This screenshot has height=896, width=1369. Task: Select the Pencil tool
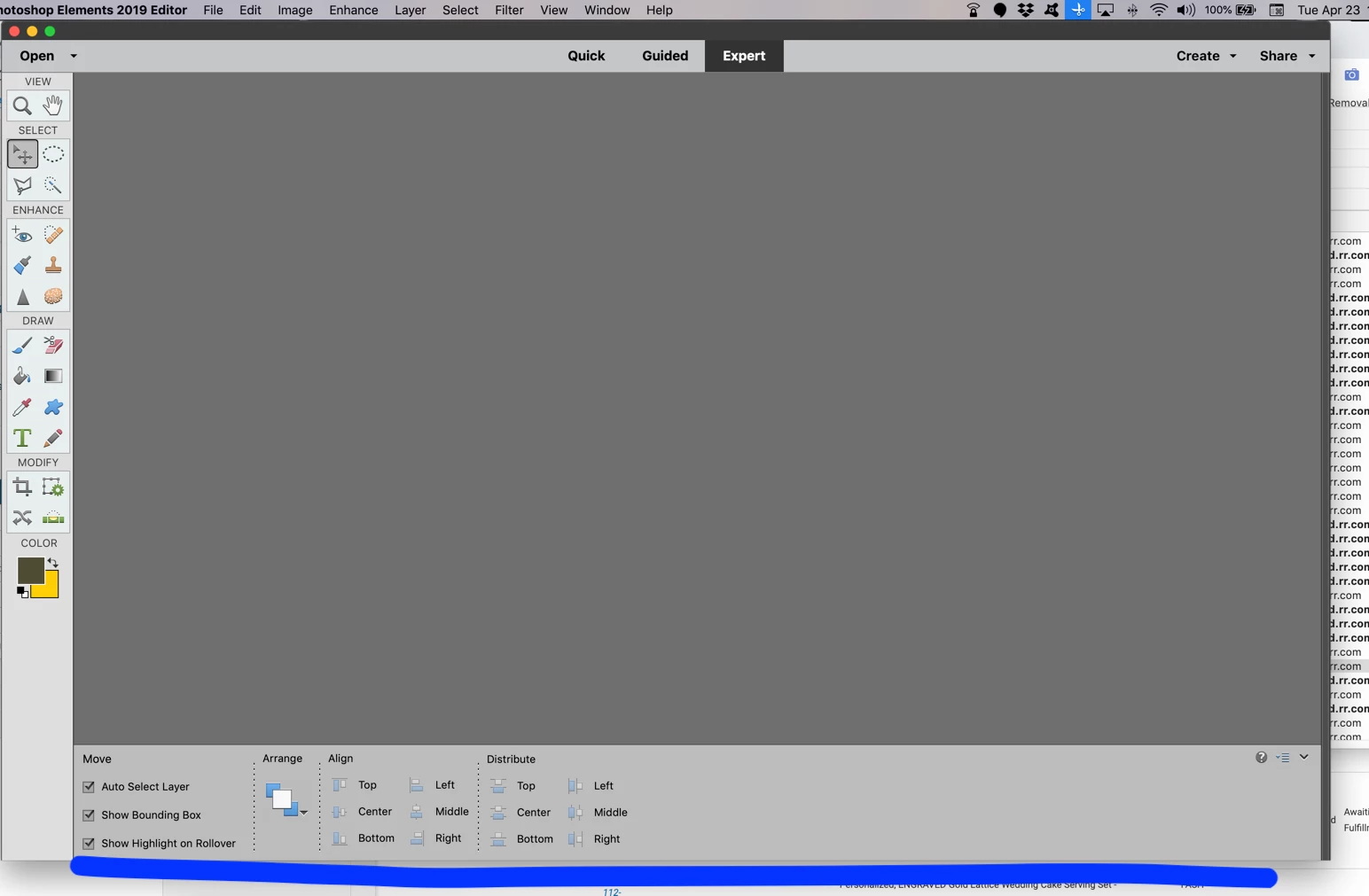[x=53, y=438]
